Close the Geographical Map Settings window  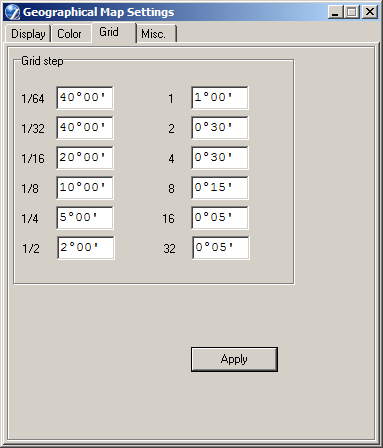pos(370,12)
